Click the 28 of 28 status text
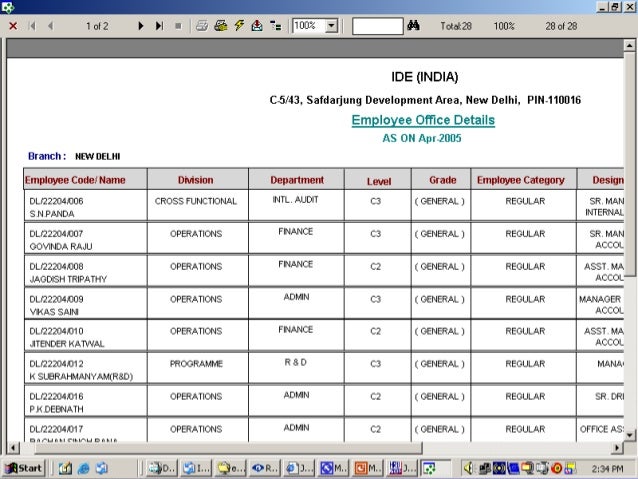This screenshot has height=479, width=638. tap(561, 26)
